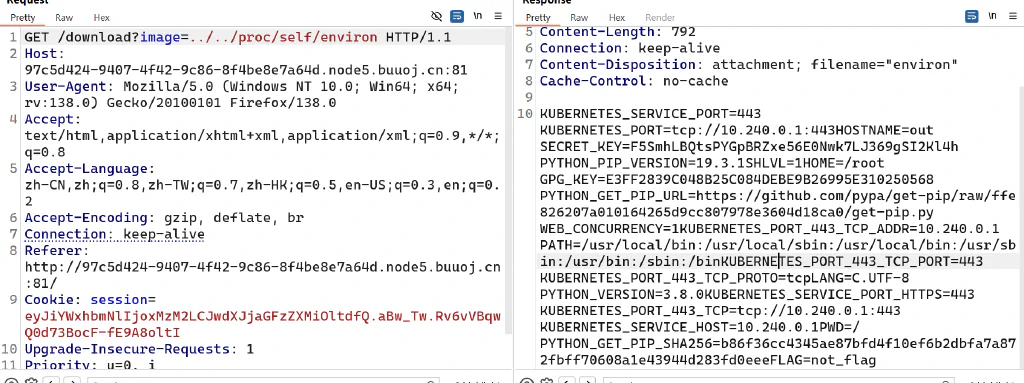Screen dimensions: 1024x383
Task: Click the Content-Length: 792 response header
Action: click(x=617, y=31)
